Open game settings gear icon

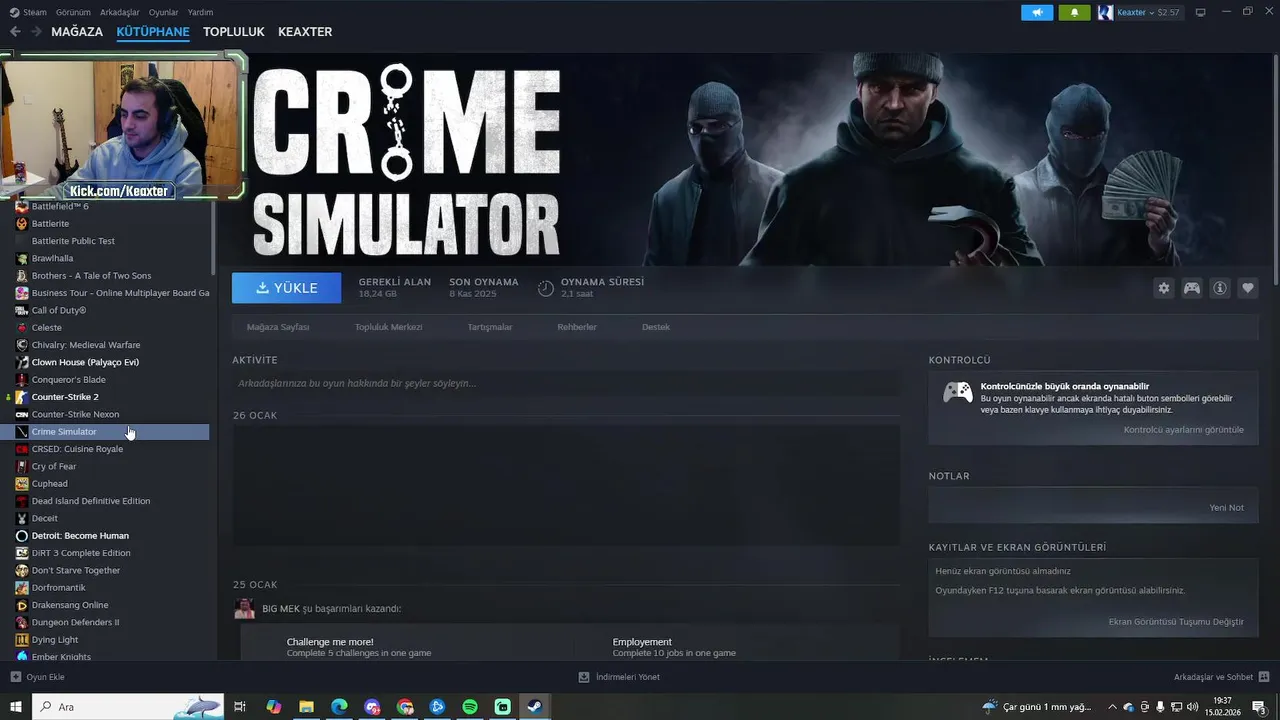click(x=1164, y=288)
